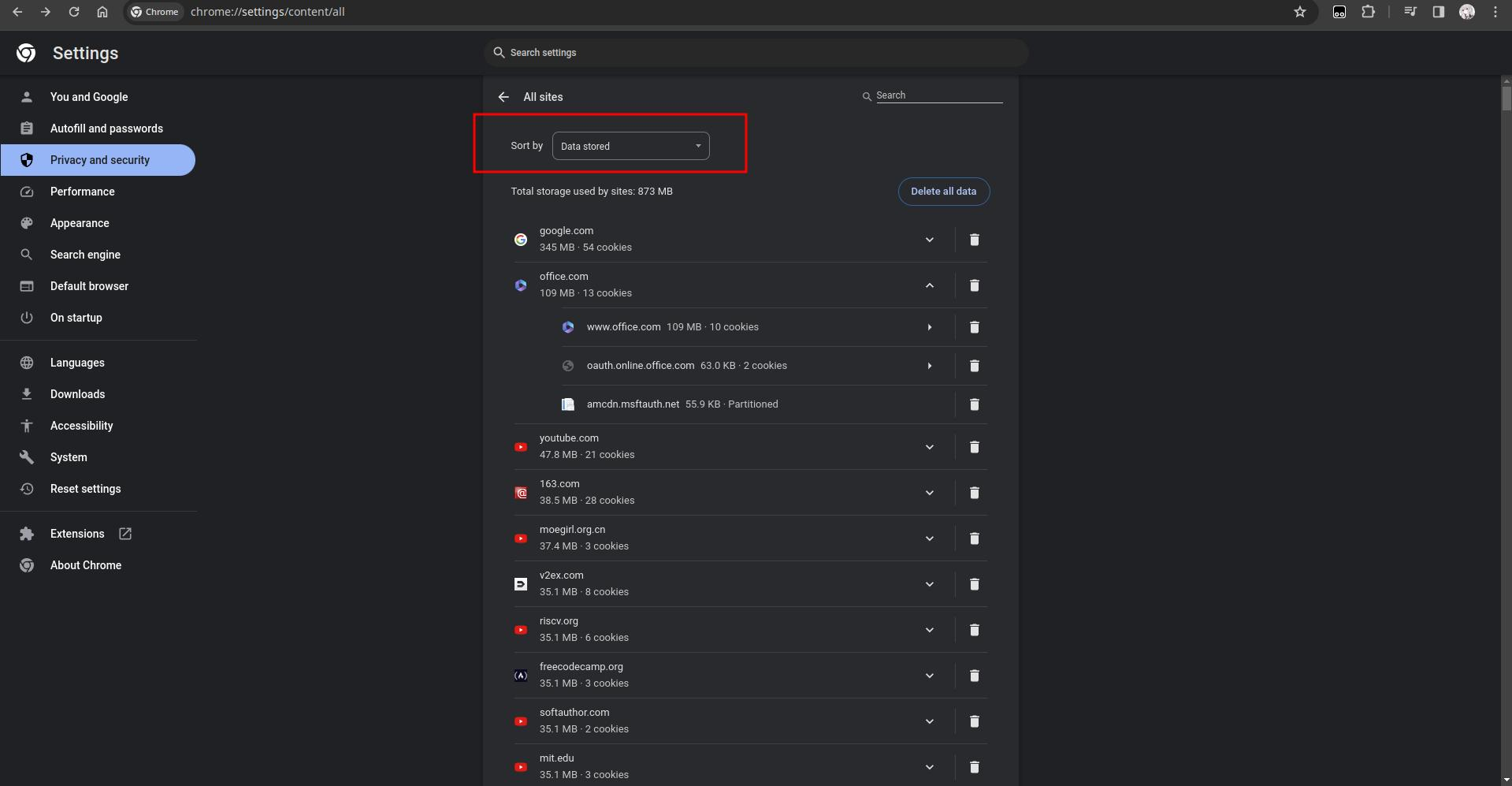The height and width of the screenshot is (786, 1512).
Task: Delete v2ex.com site data trash icon
Action: coord(975,584)
